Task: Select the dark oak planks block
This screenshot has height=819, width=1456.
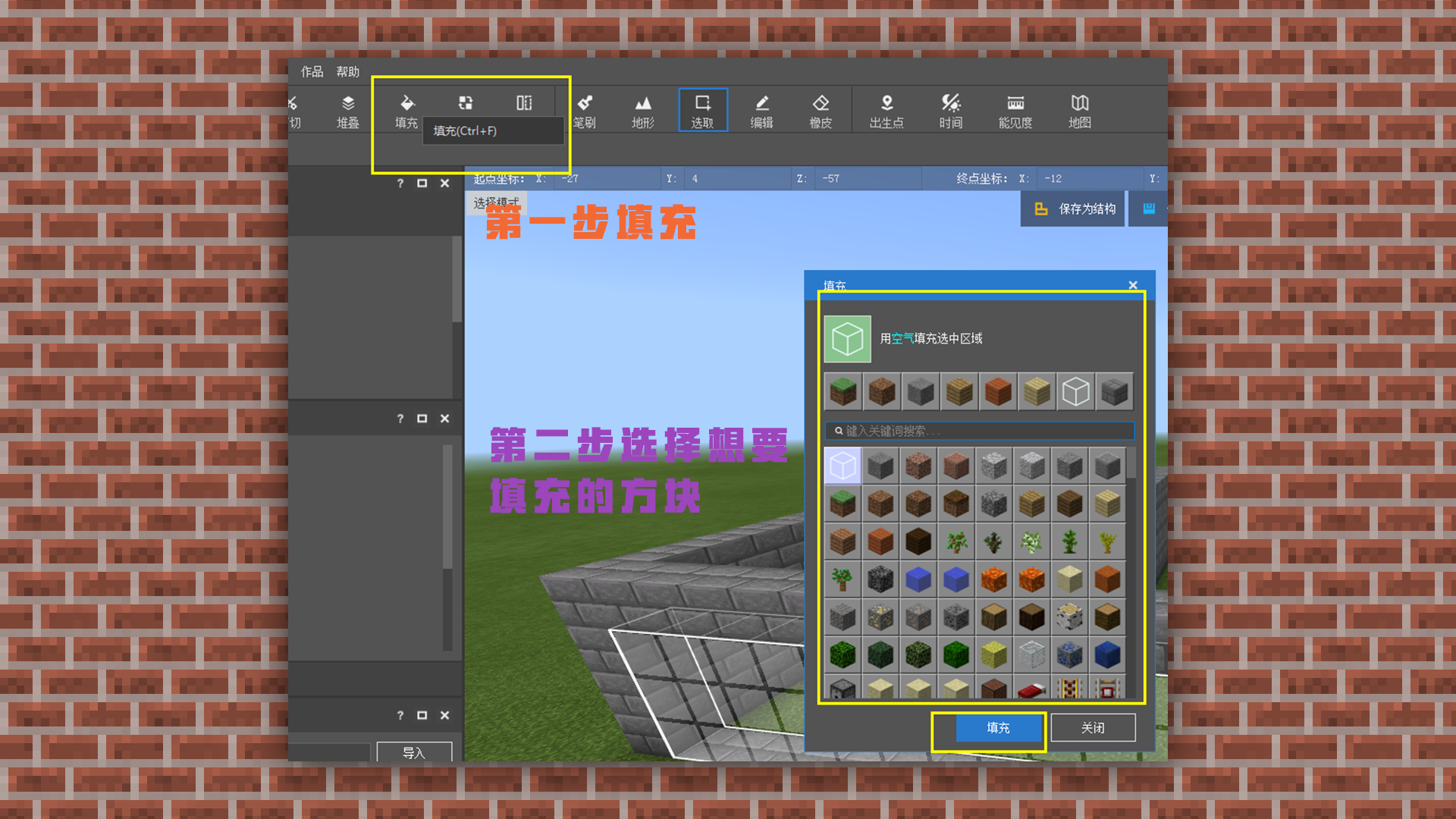Action: click(918, 541)
